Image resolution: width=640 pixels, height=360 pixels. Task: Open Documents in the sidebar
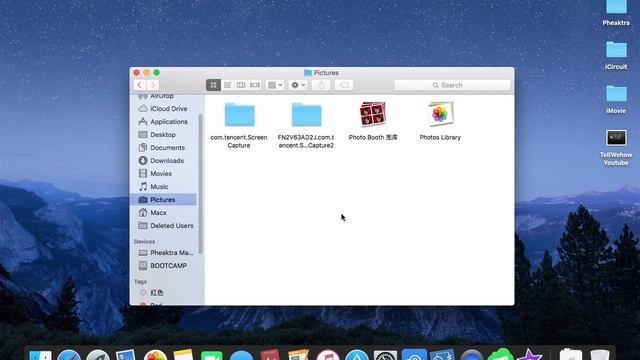pyautogui.click(x=163, y=148)
